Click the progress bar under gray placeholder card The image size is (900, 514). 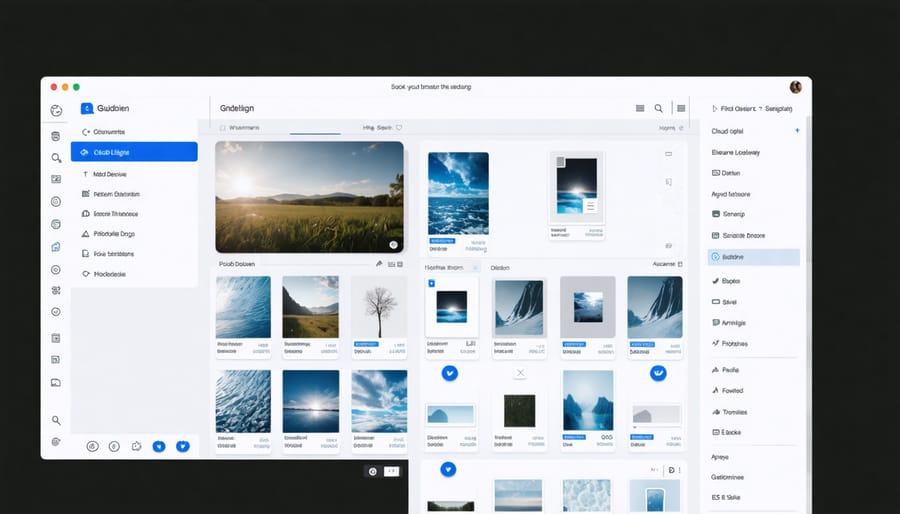pos(657,427)
